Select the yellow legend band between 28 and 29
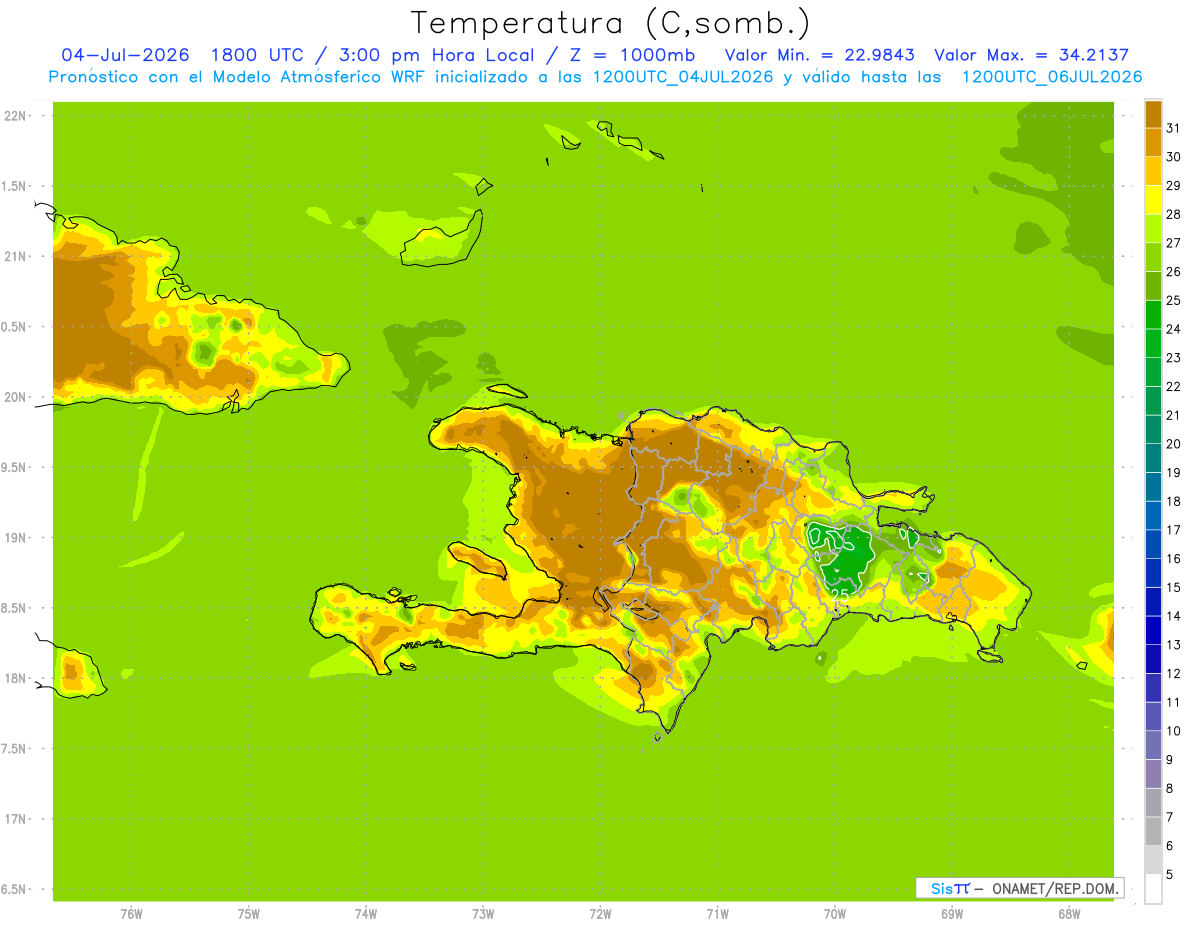The height and width of the screenshot is (927, 1200). click(x=1153, y=200)
